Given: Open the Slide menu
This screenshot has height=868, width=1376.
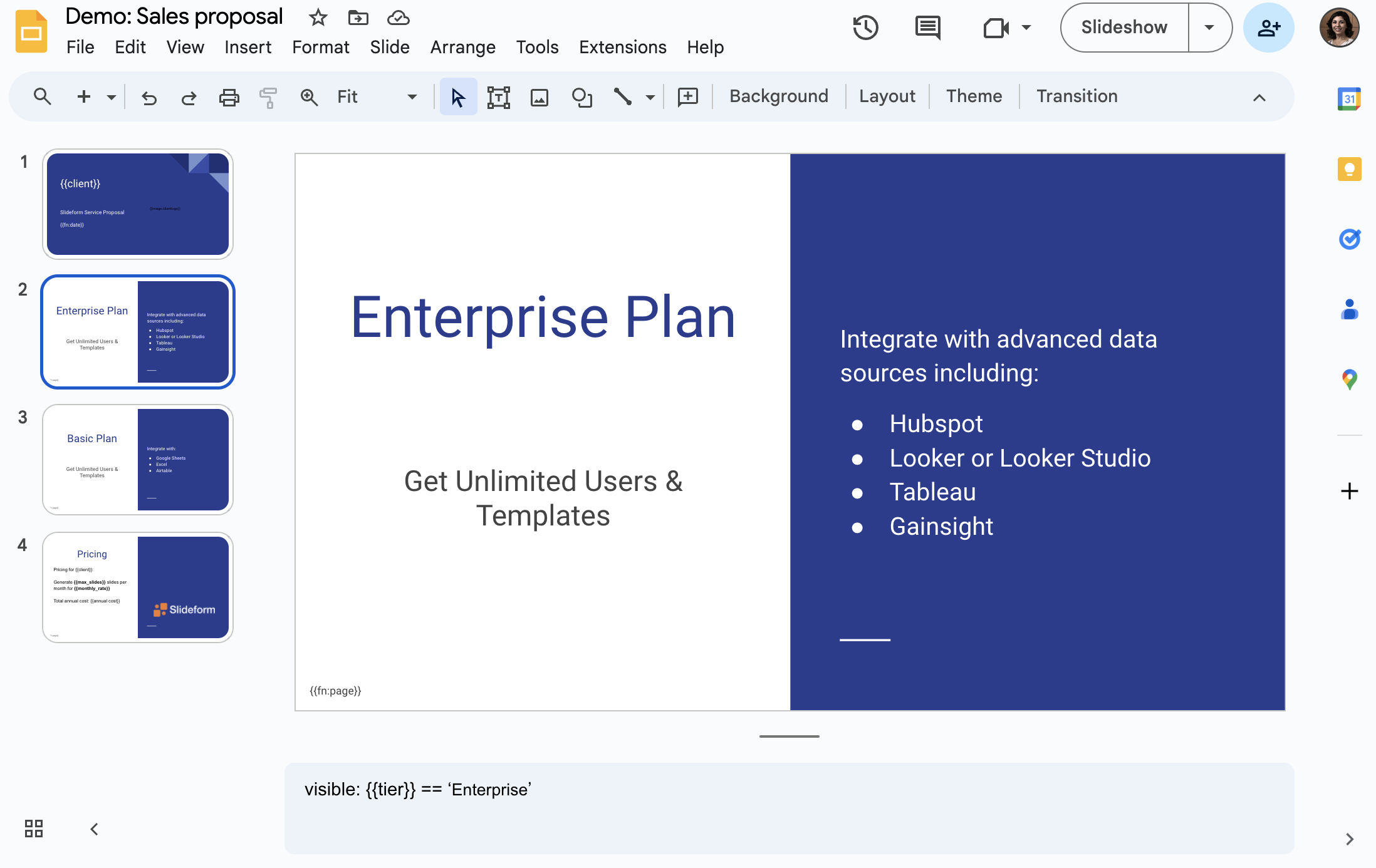Looking at the screenshot, I should (390, 47).
